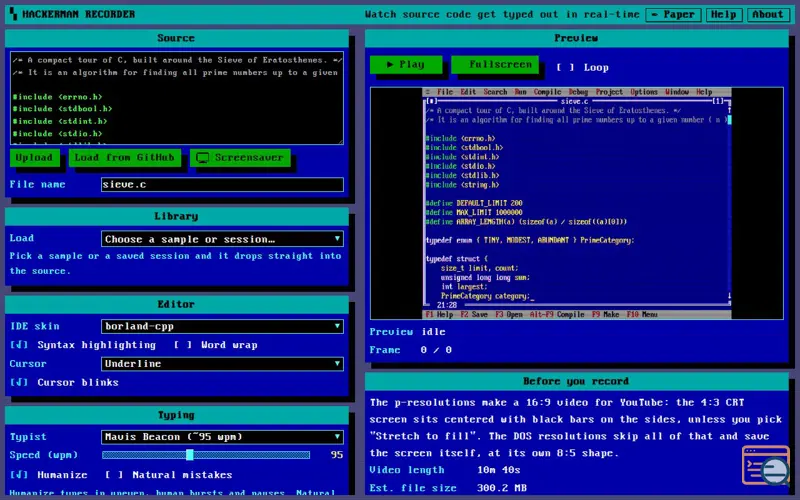
Task: Click the Est. file size value 300.2 MB
Action: 502,488
